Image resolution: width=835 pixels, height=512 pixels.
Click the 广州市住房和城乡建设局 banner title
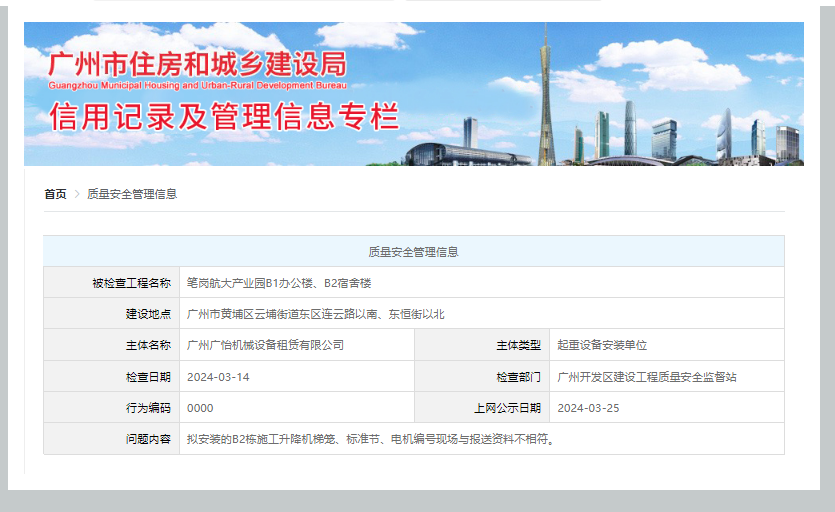click(x=197, y=65)
